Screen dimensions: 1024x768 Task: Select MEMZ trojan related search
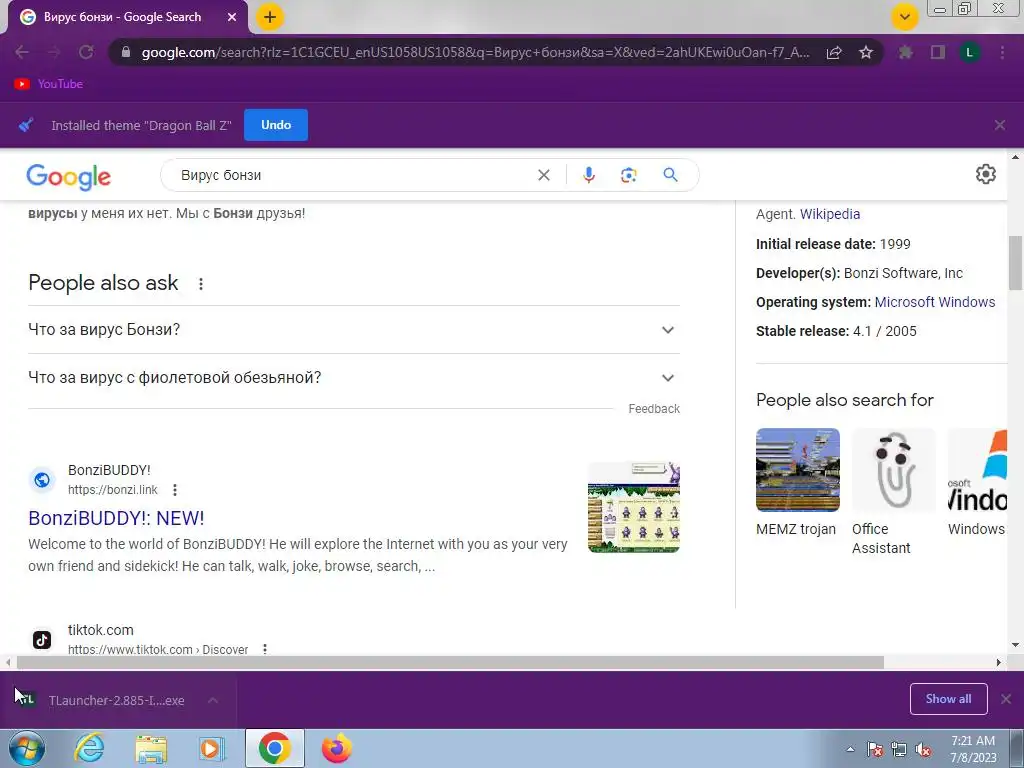pyautogui.click(x=797, y=483)
